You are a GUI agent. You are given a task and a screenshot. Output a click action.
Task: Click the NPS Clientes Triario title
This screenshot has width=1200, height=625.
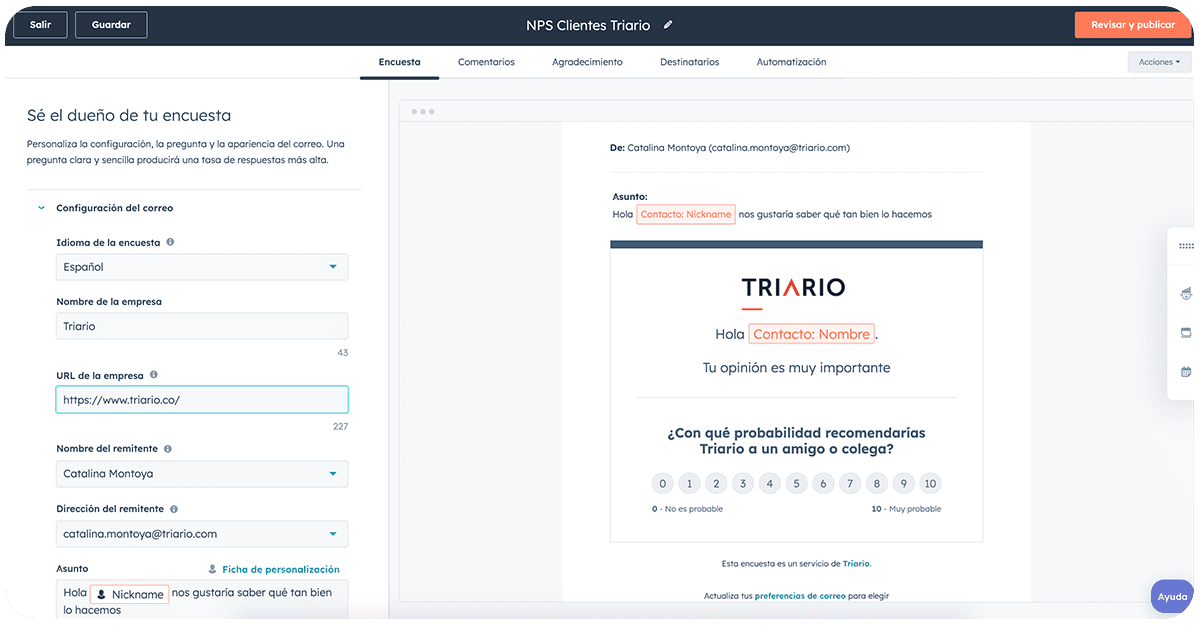[x=588, y=25]
